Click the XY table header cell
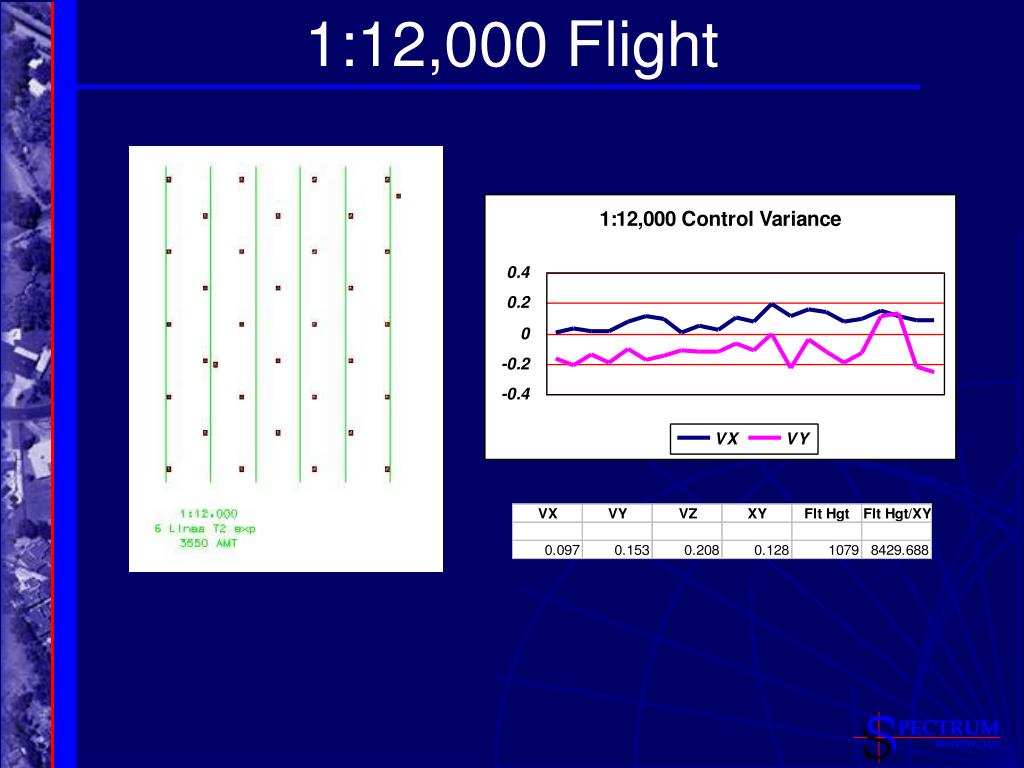 757,513
